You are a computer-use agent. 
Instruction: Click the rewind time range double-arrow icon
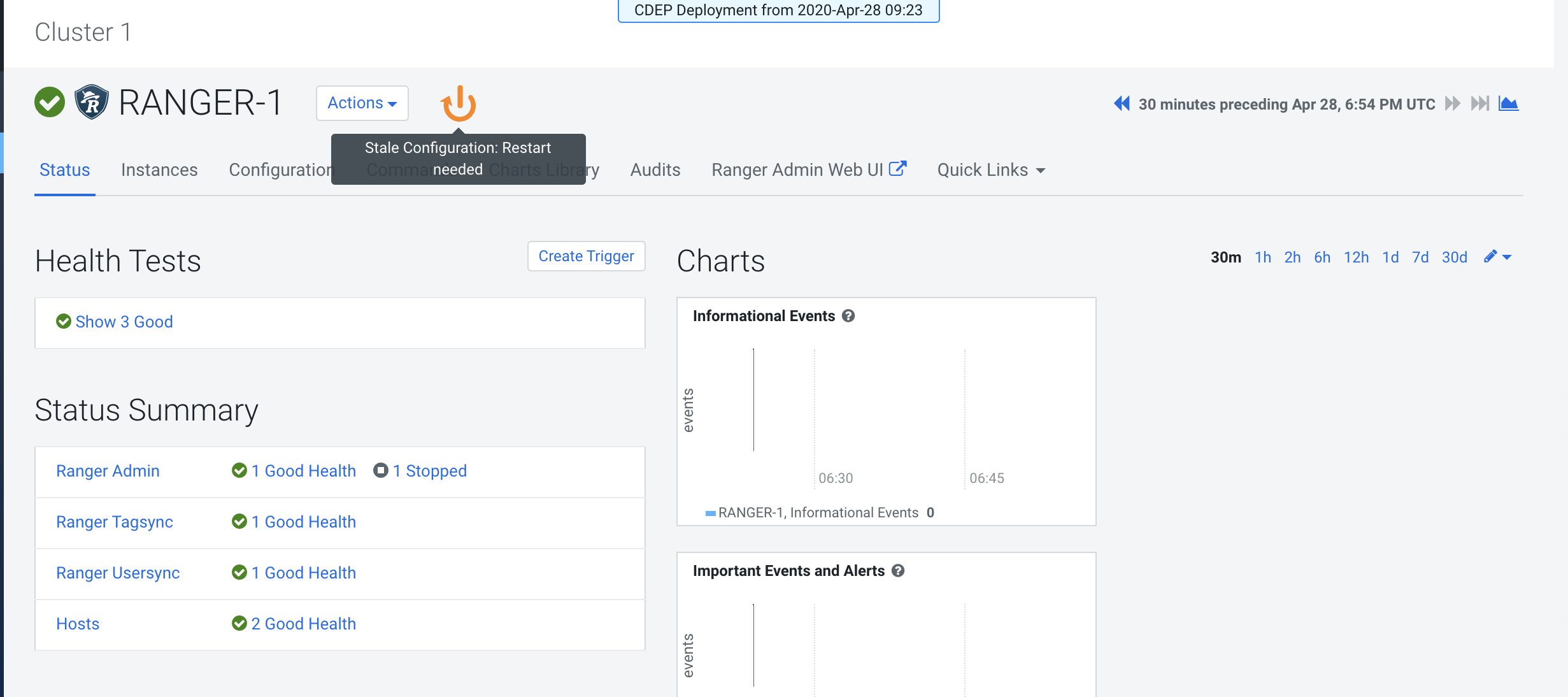(1122, 103)
